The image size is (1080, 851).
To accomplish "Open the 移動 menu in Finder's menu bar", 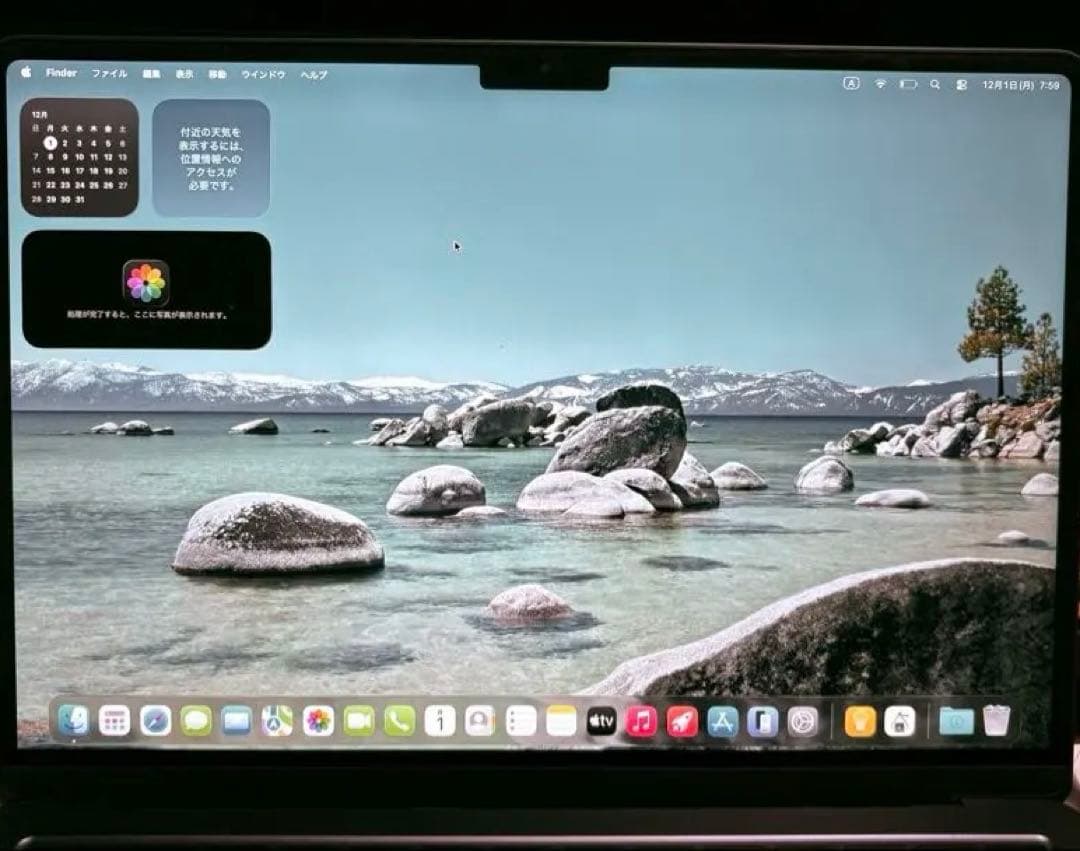I will click(x=216, y=73).
